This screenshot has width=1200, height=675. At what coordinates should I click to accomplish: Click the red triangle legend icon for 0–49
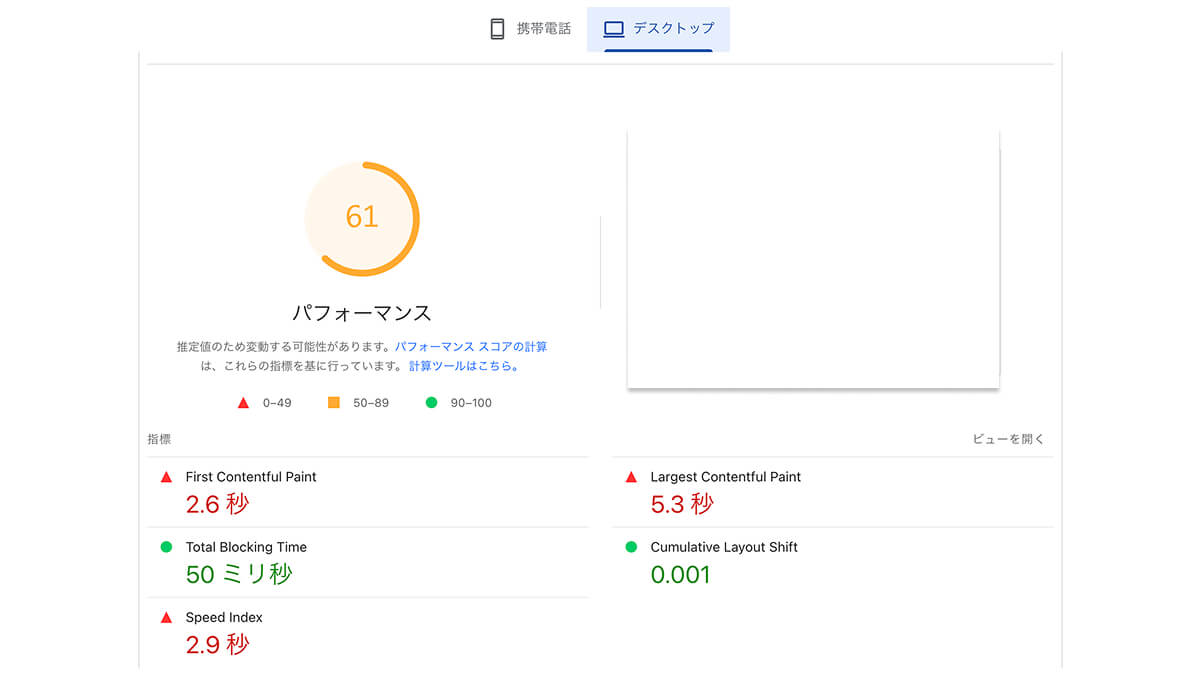tap(243, 403)
